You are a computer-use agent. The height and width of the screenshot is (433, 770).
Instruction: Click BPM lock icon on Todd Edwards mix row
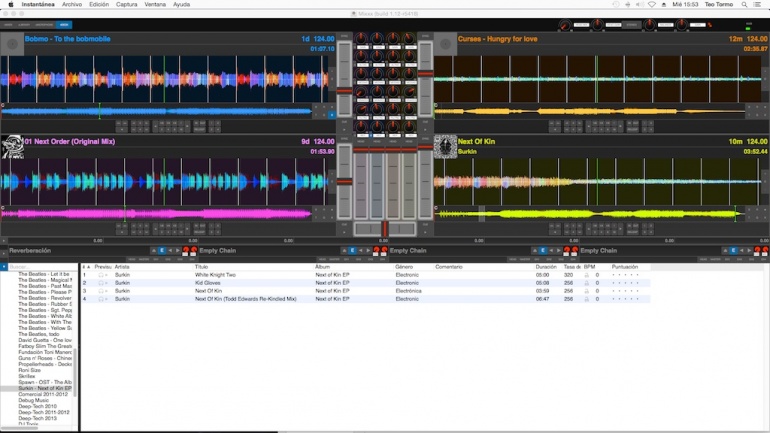[x=586, y=299]
